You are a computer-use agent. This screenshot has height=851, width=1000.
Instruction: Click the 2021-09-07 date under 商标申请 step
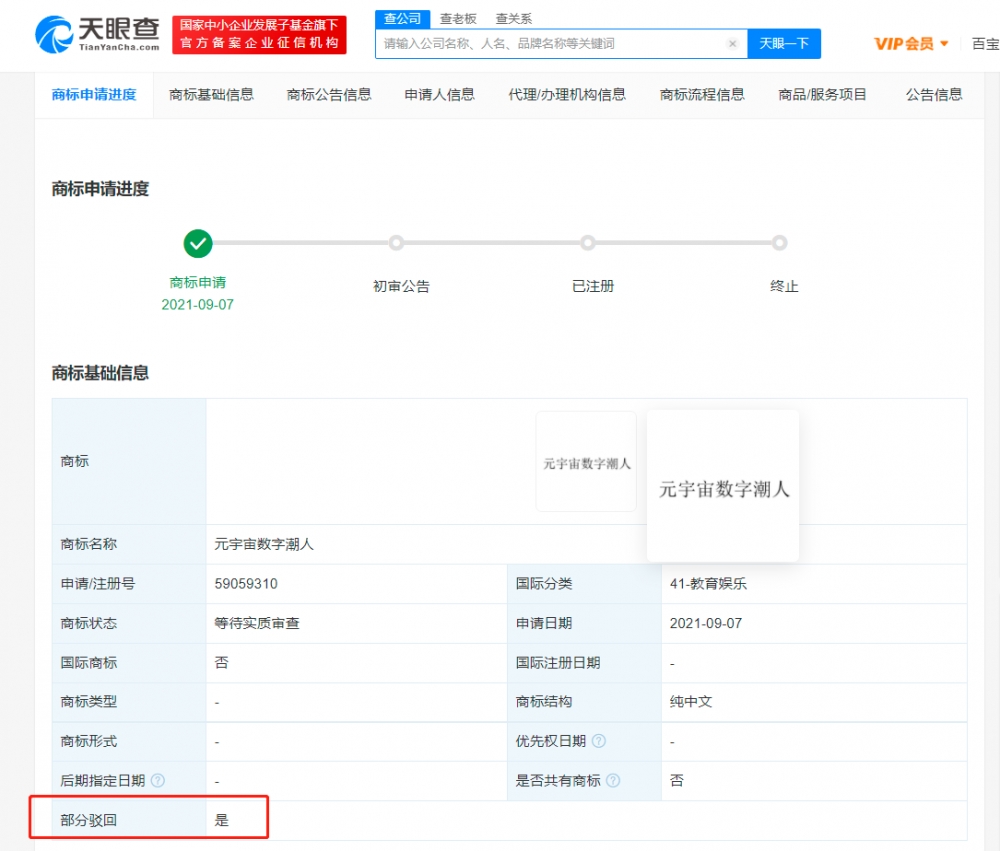[198, 304]
